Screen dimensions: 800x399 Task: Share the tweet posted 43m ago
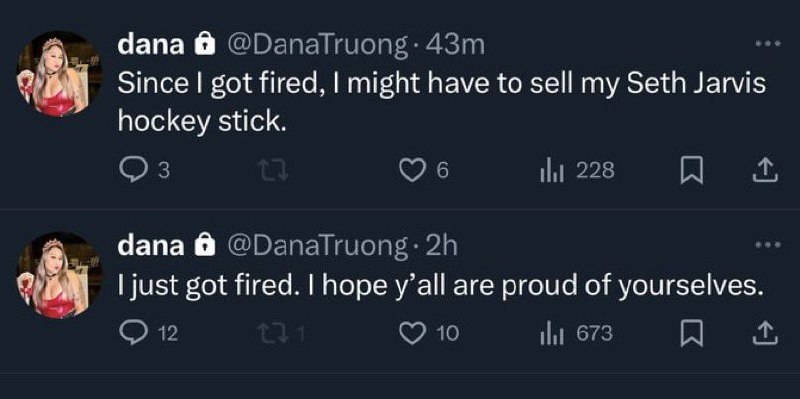pos(765,170)
